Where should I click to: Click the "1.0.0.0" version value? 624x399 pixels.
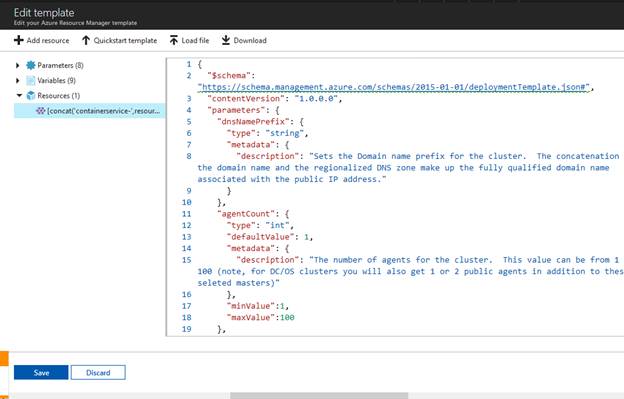[x=317, y=99]
